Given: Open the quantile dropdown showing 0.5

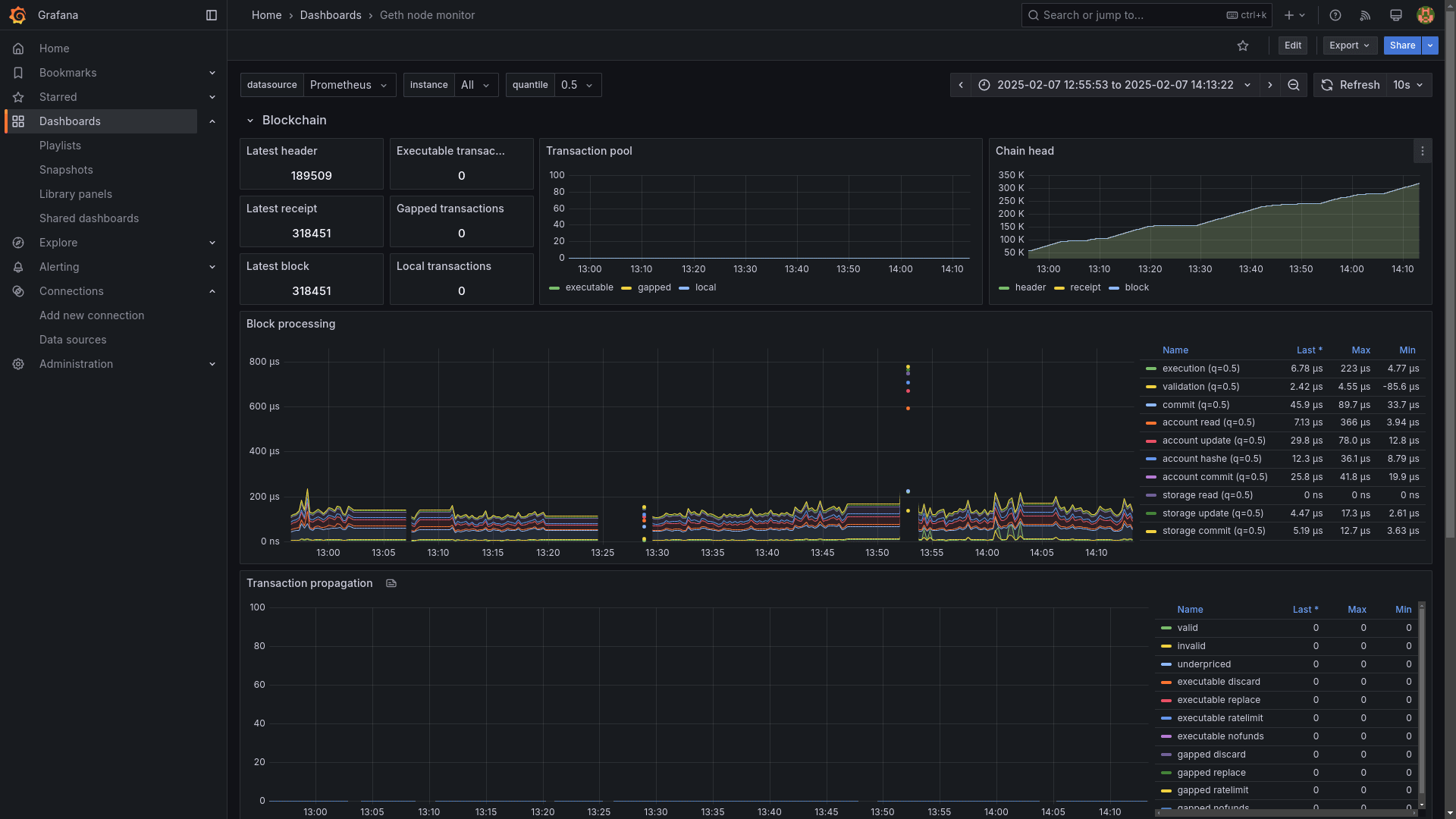Looking at the screenshot, I should coord(577,85).
